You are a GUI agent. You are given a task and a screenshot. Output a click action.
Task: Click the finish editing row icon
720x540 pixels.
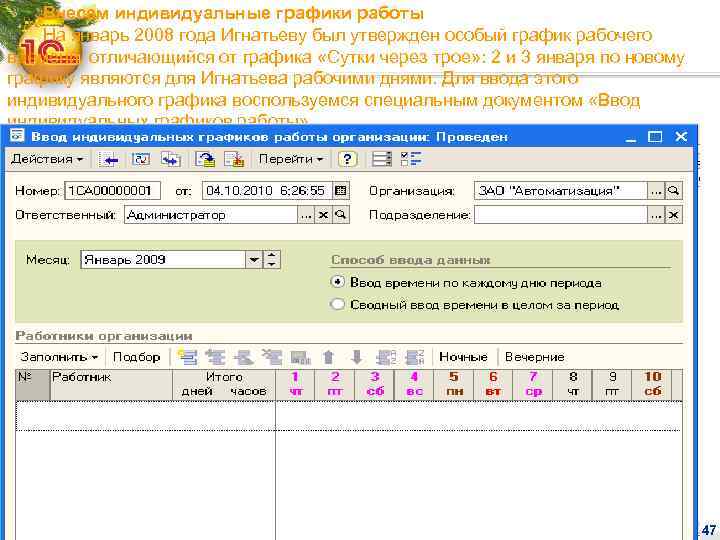(x=301, y=357)
